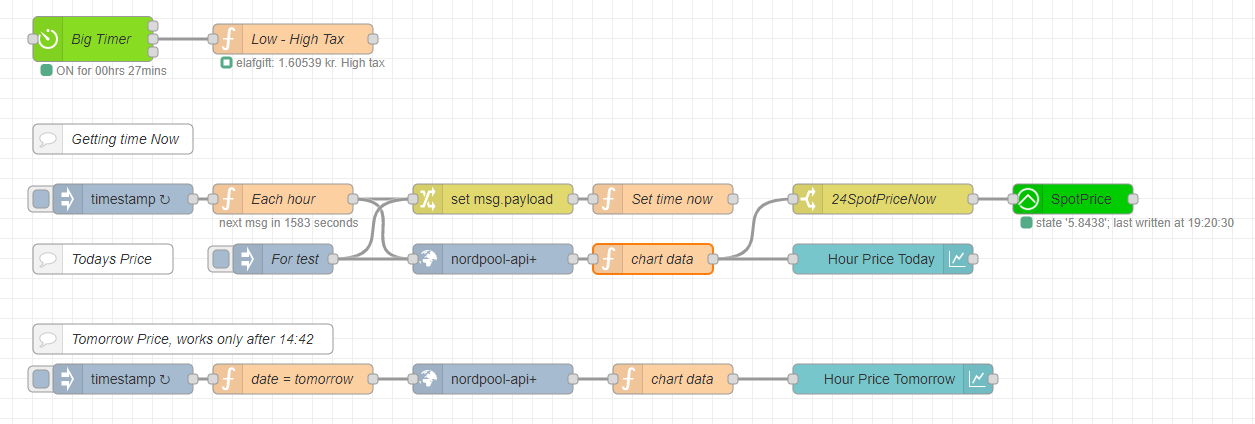The width and height of the screenshot is (1255, 424).
Task: Click the chart icon on Hour Price Tomorrow
Action: click(x=977, y=379)
